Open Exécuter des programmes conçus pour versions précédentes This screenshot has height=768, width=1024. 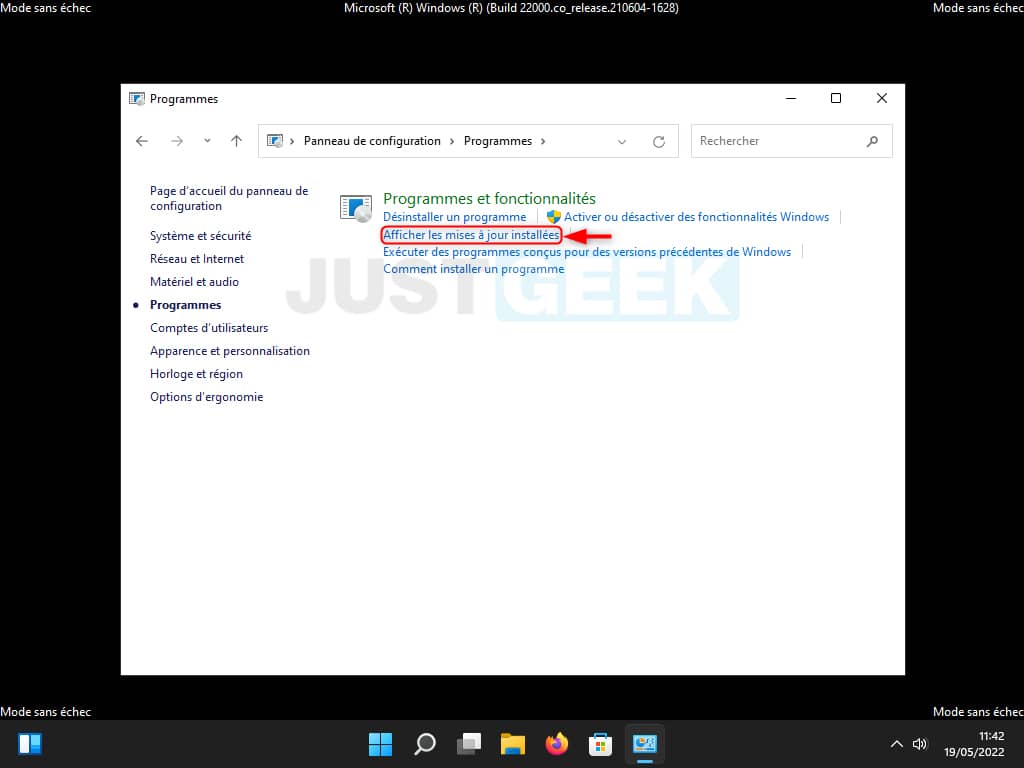[587, 252]
